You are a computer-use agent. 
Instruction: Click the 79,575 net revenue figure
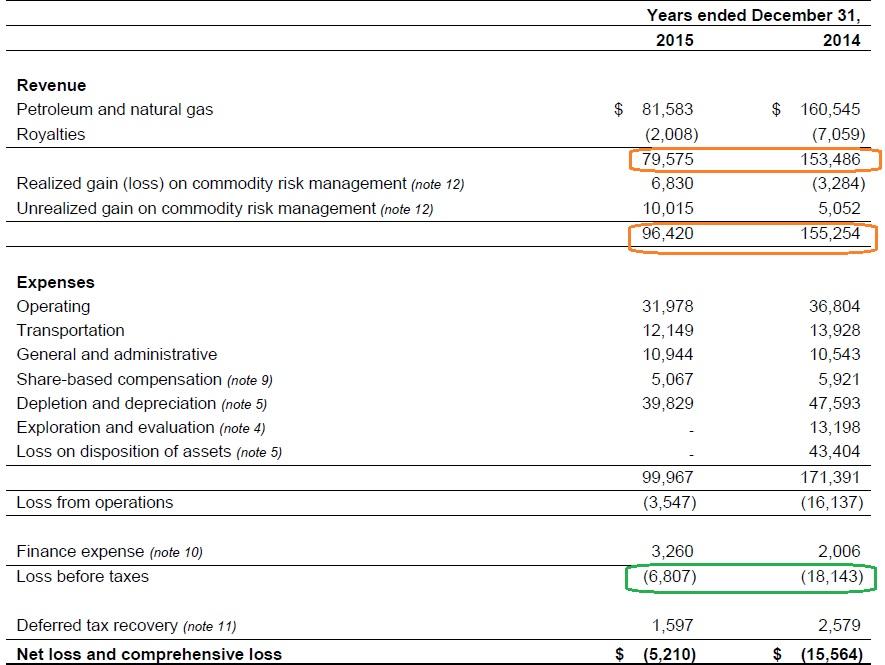667,159
